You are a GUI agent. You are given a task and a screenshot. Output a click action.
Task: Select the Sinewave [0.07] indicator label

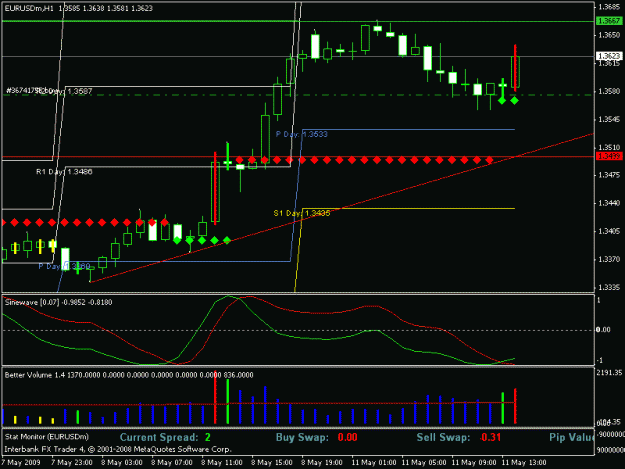tap(59, 302)
